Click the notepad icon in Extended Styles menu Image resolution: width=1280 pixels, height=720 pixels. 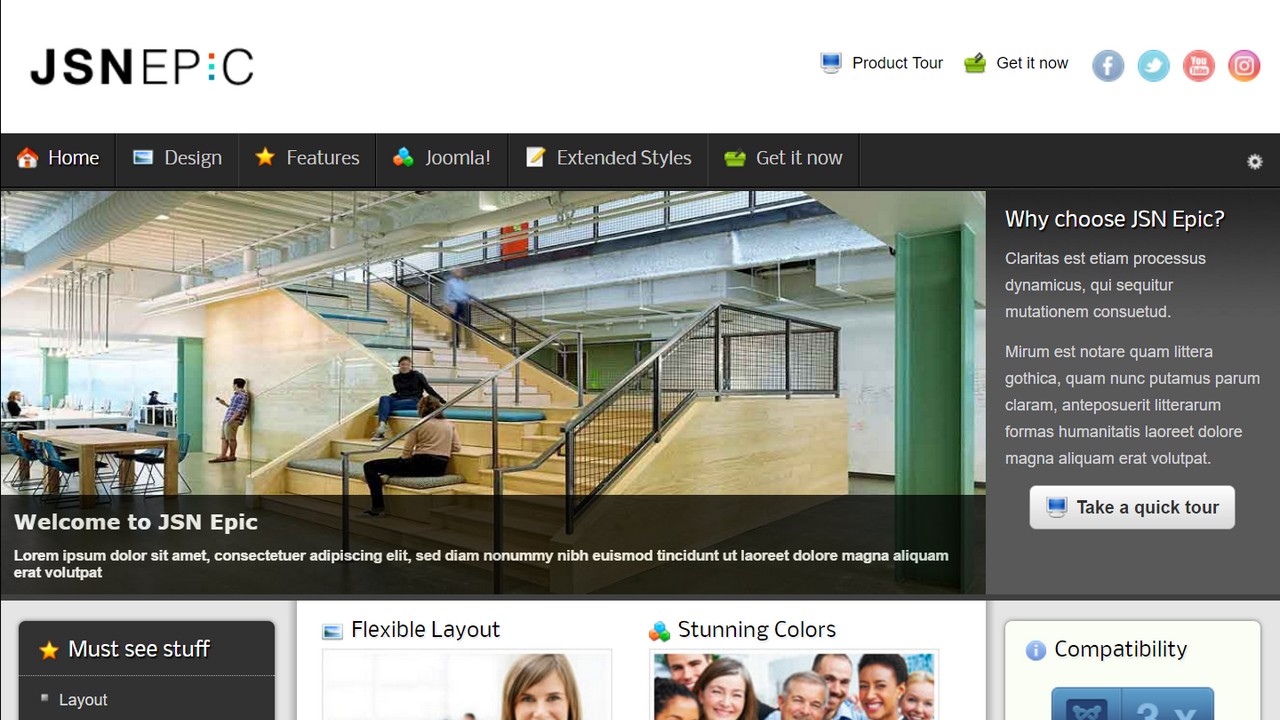point(536,157)
